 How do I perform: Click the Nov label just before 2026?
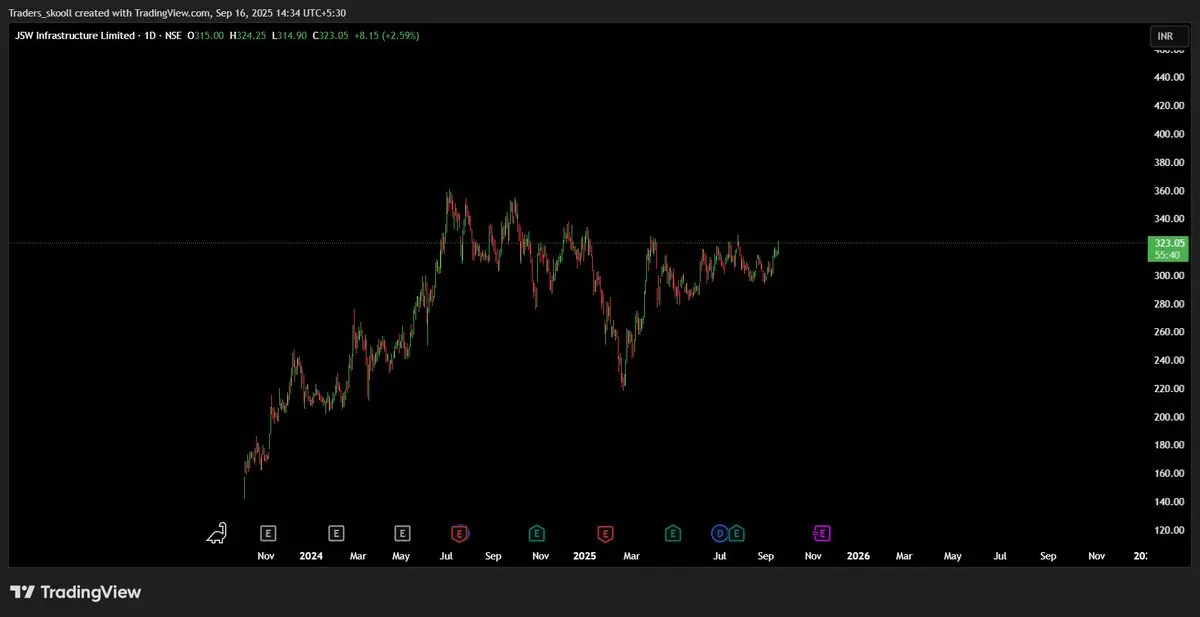point(813,555)
